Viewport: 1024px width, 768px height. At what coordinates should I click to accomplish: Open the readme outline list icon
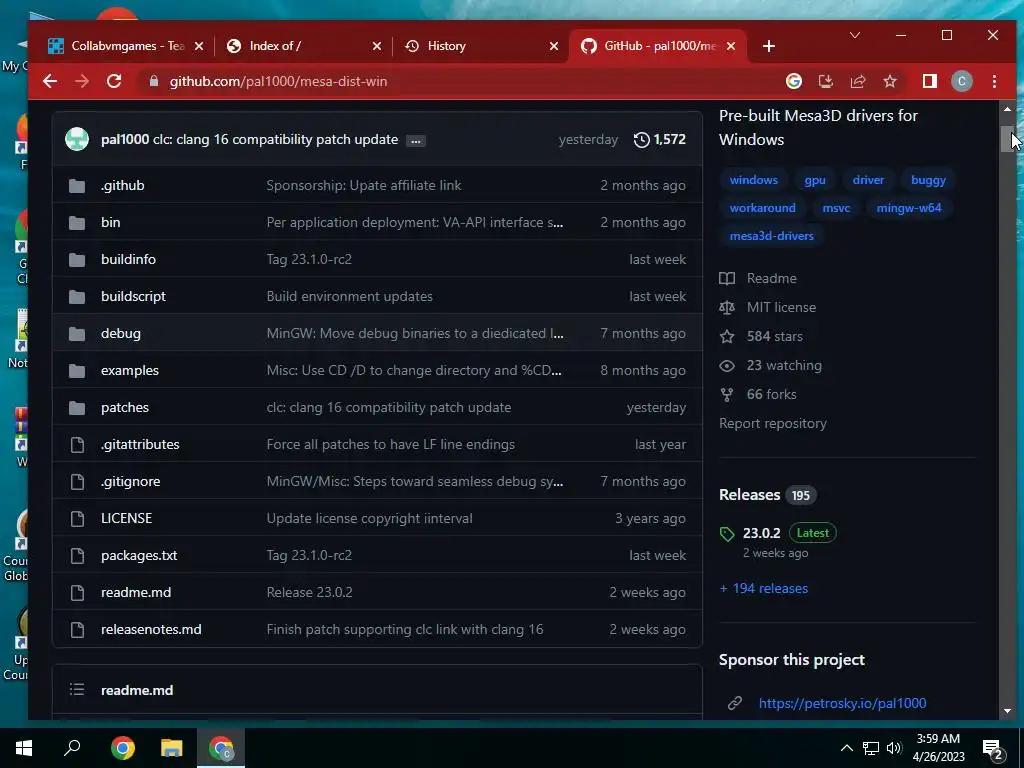[x=77, y=690]
